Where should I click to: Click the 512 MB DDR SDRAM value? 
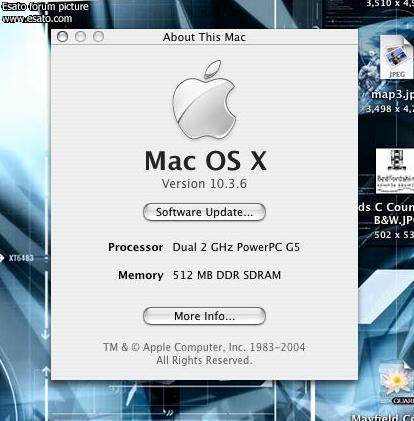tap(227, 275)
